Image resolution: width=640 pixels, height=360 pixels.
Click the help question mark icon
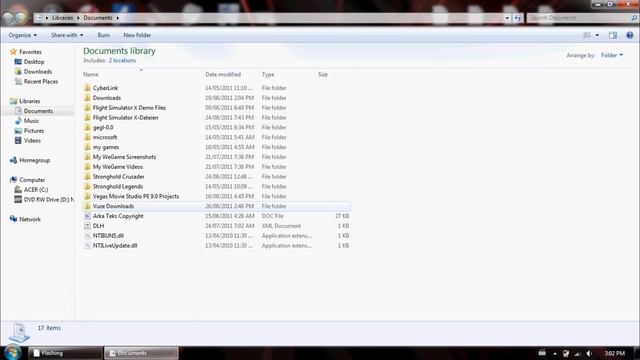click(x=629, y=35)
